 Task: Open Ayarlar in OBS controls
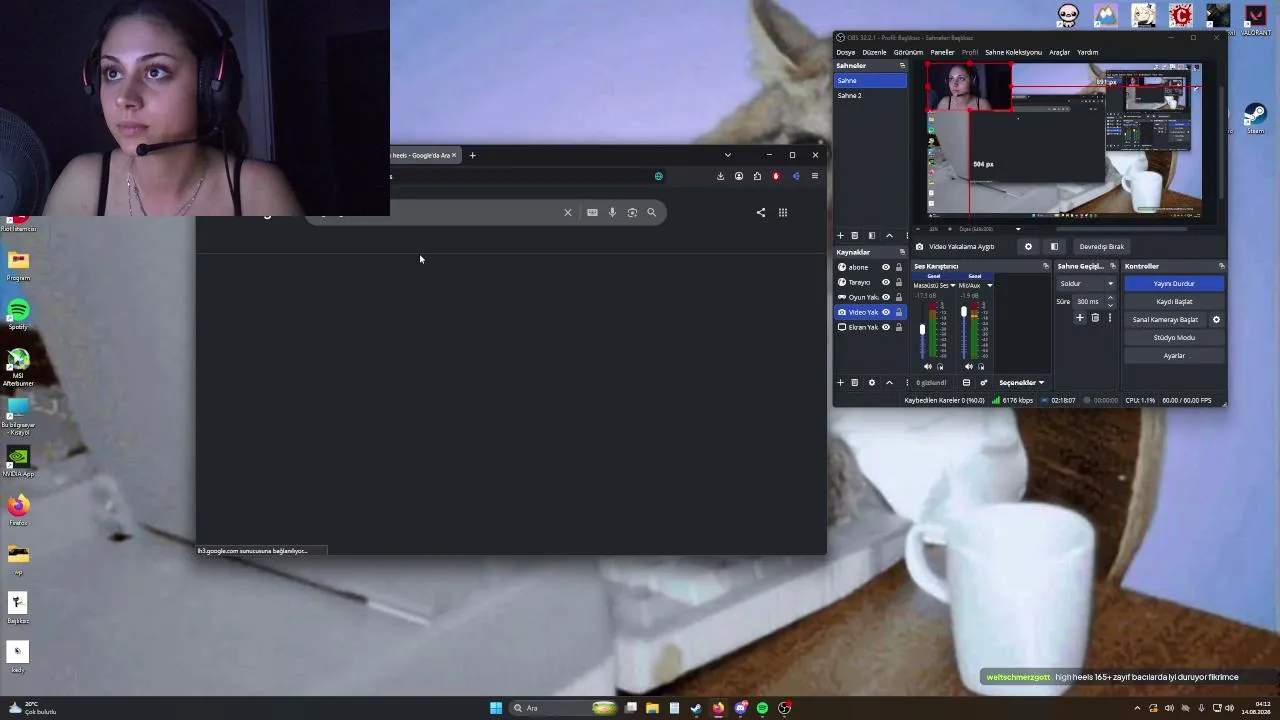[x=1174, y=356]
